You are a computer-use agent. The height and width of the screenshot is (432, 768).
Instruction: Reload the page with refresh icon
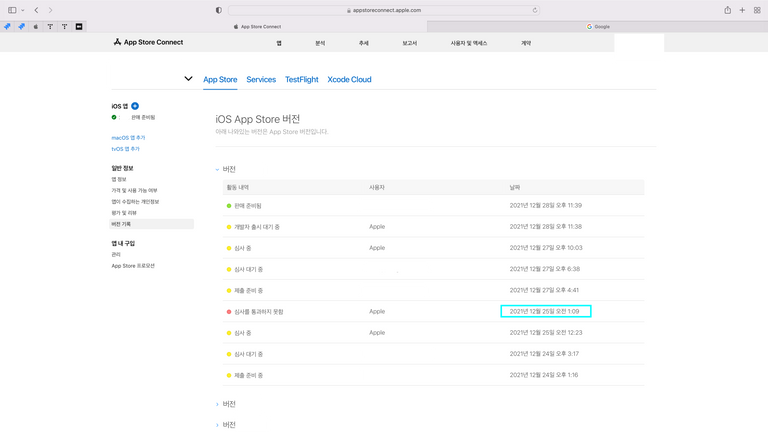535,10
